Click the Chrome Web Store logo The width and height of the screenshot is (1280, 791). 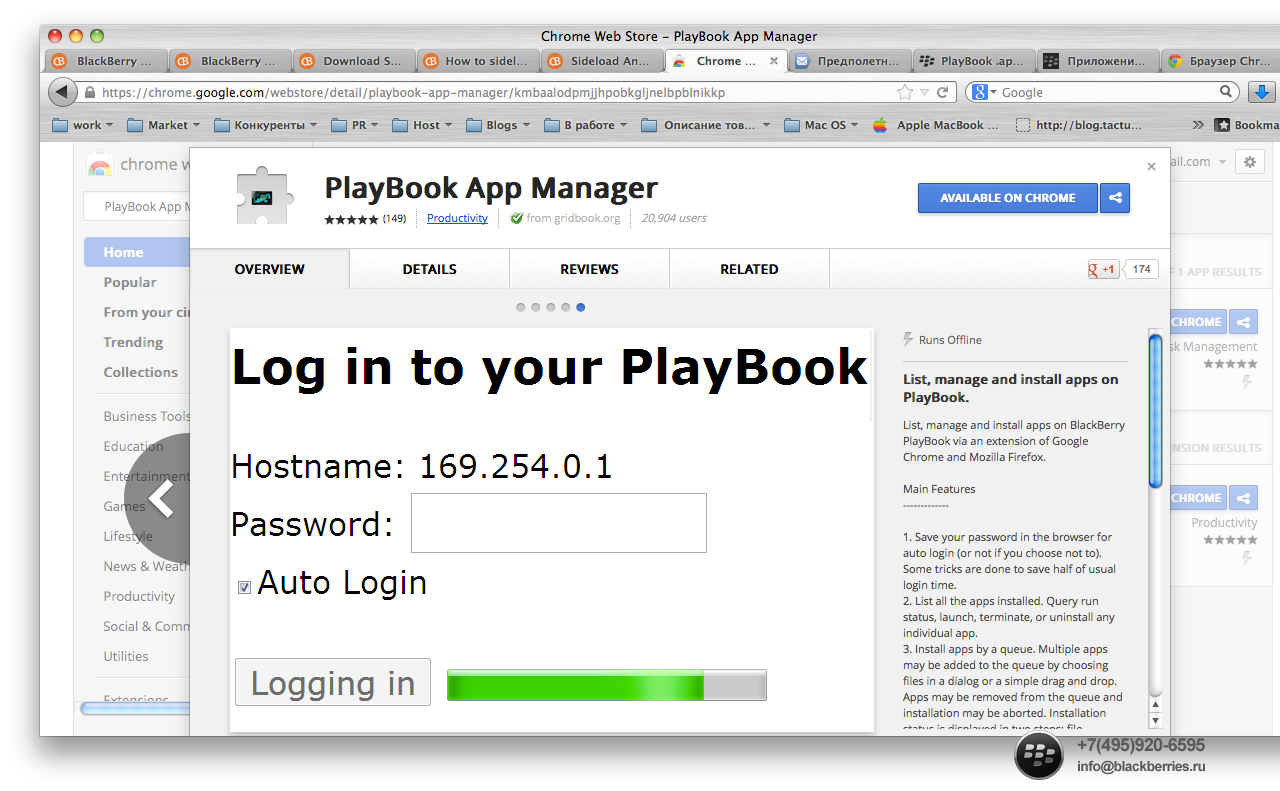(x=100, y=165)
